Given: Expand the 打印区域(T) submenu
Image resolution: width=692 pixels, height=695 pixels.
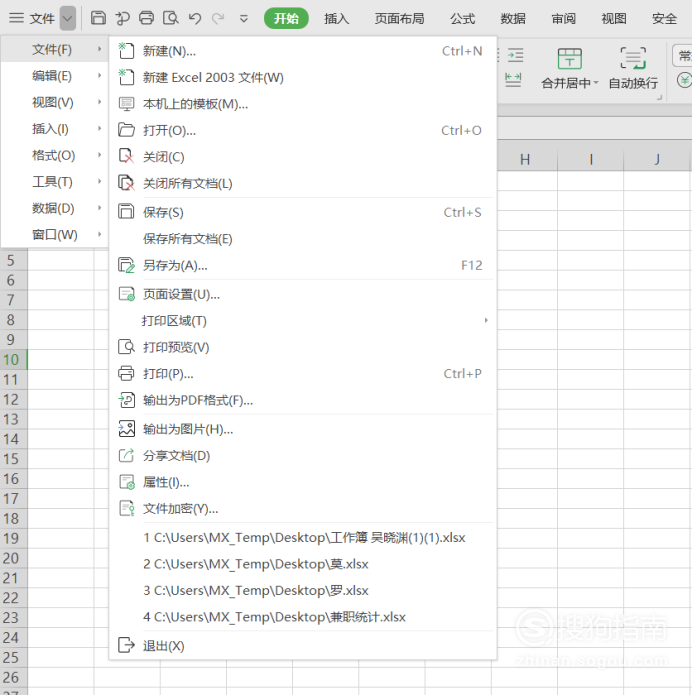Looking at the screenshot, I should tap(303, 320).
